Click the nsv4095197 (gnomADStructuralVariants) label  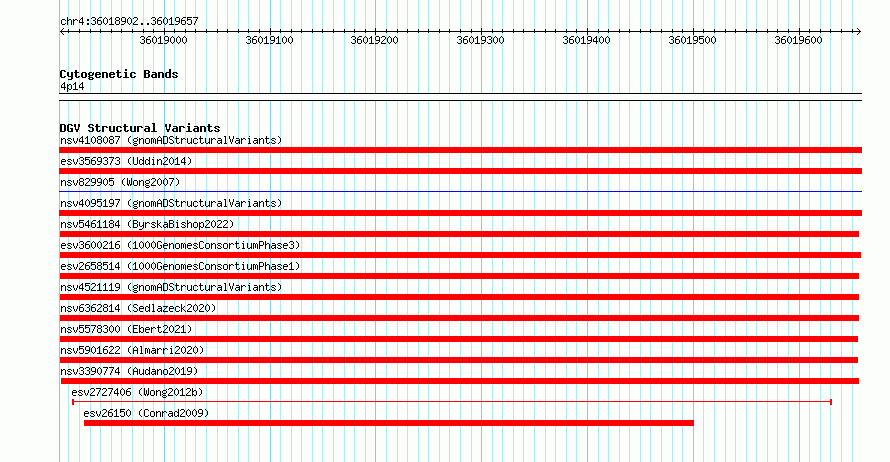[x=171, y=203]
